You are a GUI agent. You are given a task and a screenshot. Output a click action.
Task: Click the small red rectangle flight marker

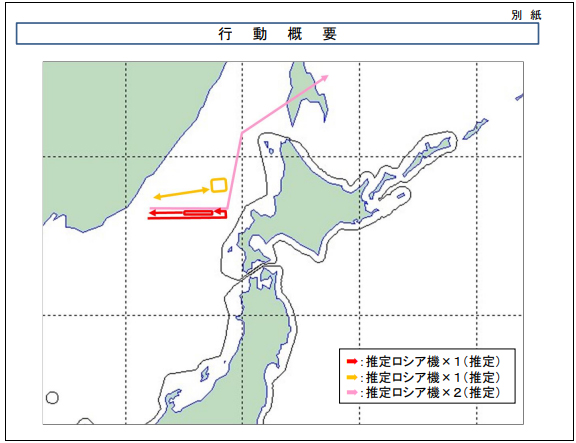click(198, 213)
